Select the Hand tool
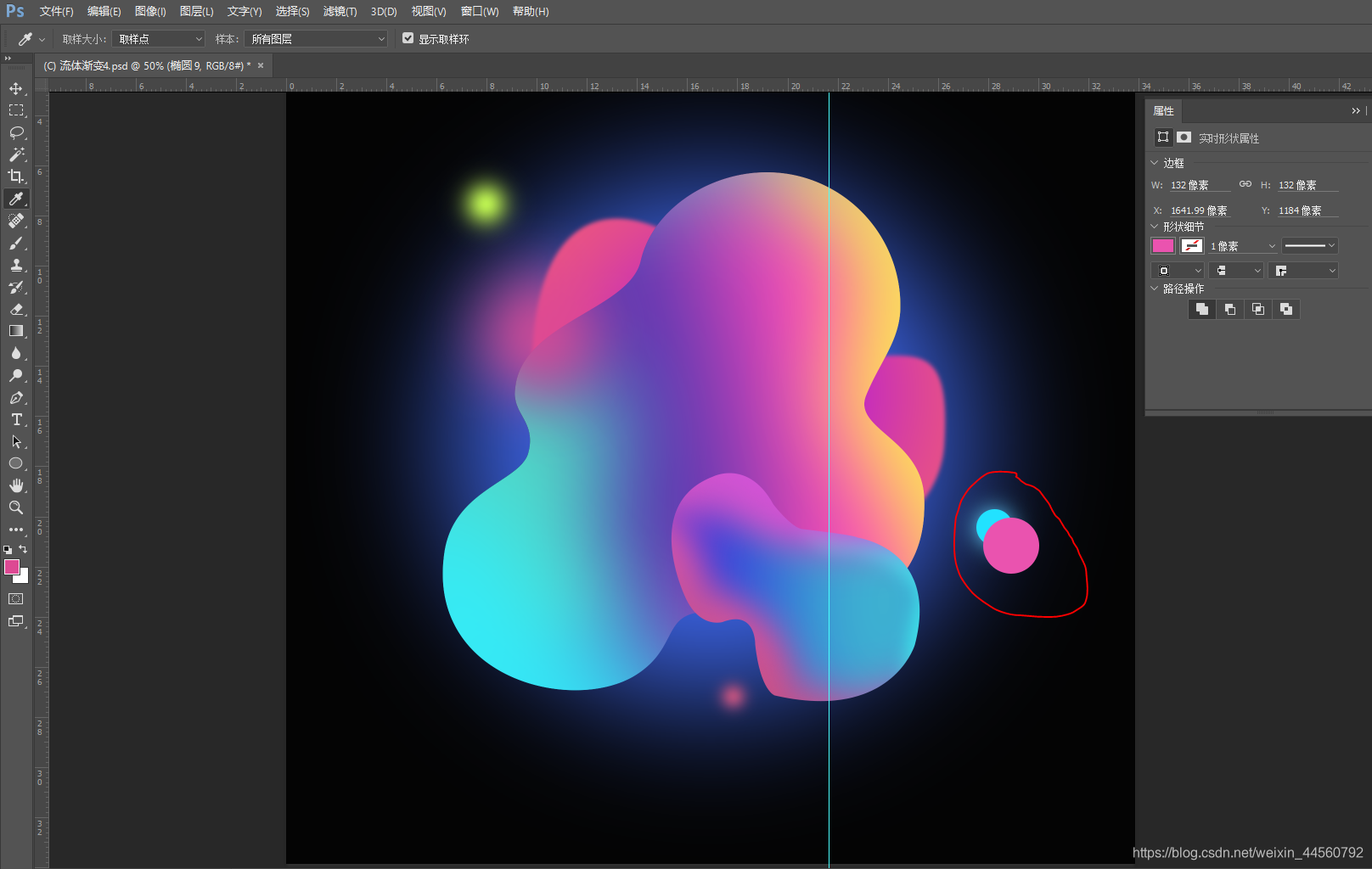The image size is (1372, 869). (16, 485)
